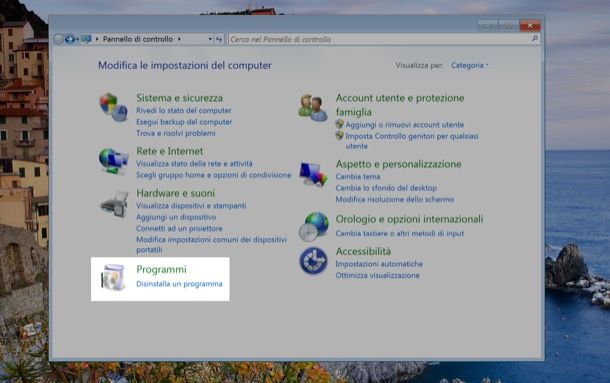Expand arrow after Pannello di controllo breadcrumb
Screen dimensions: 610x383
tap(179, 39)
